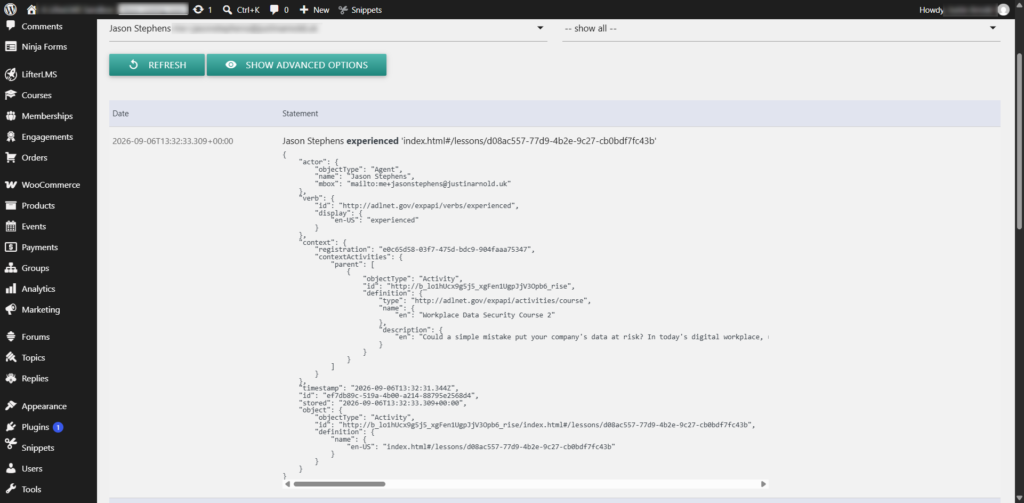1024x503 pixels.
Task: Open the Jason Stephens user dropdown
Action: click(327, 29)
